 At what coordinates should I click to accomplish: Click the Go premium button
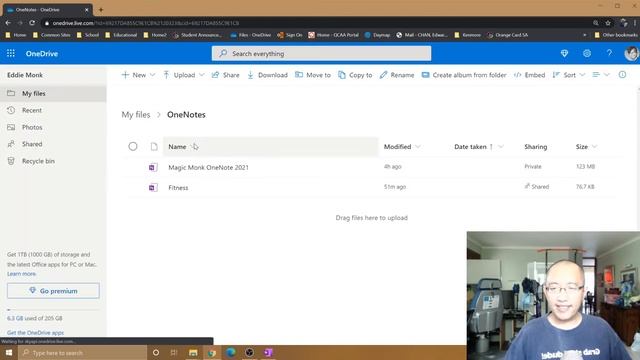tap(53, 291)
